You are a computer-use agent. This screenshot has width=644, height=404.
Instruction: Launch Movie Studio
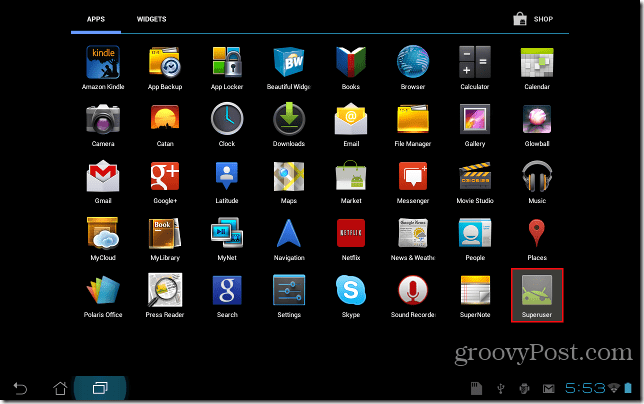click(x=475, y=182)
